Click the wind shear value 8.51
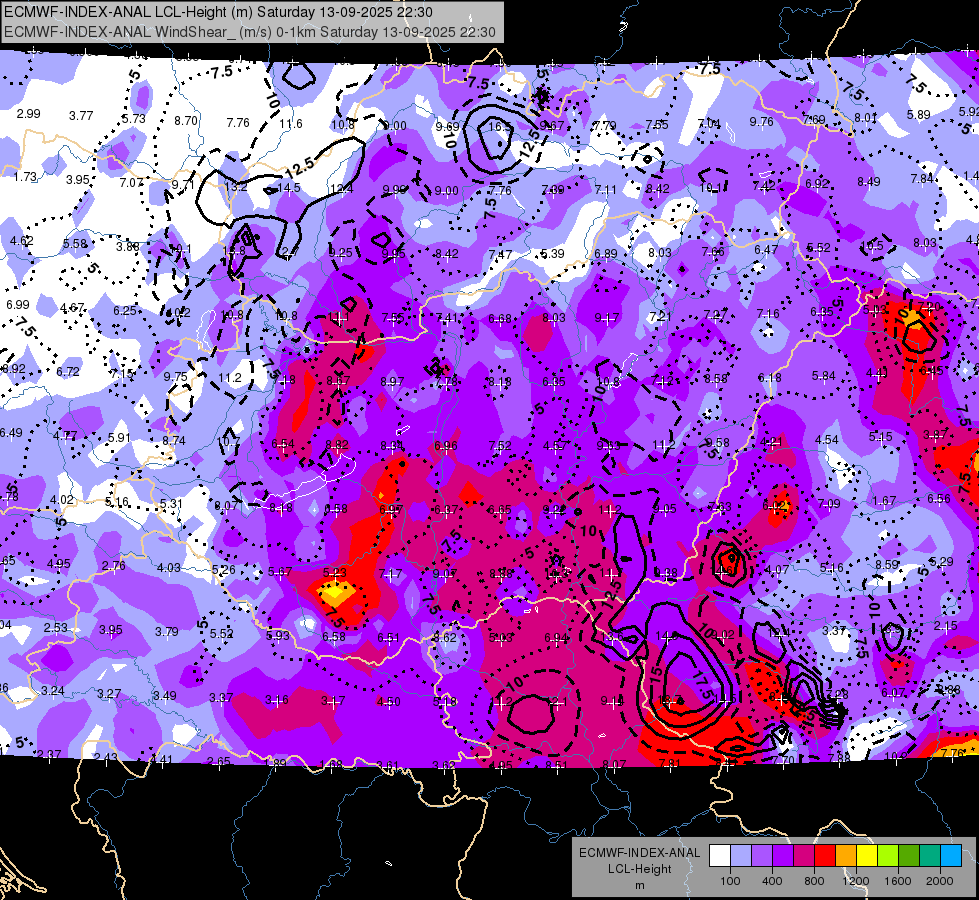This screenshot has height=900, width=979. (x=556, y=764)
